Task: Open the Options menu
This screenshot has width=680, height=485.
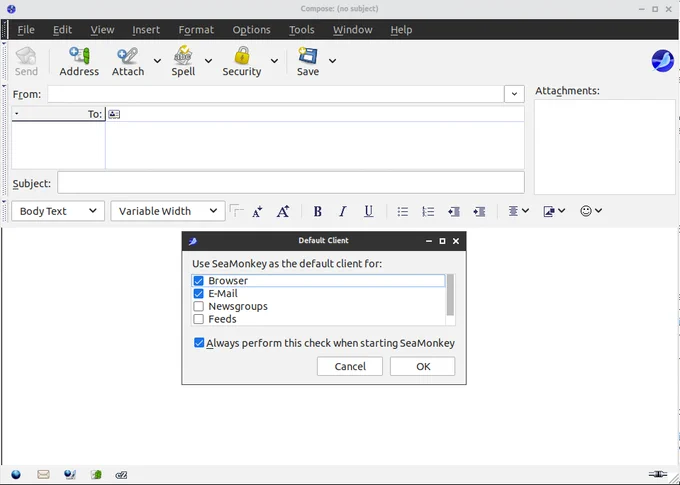Action: [x=252, y=30]
